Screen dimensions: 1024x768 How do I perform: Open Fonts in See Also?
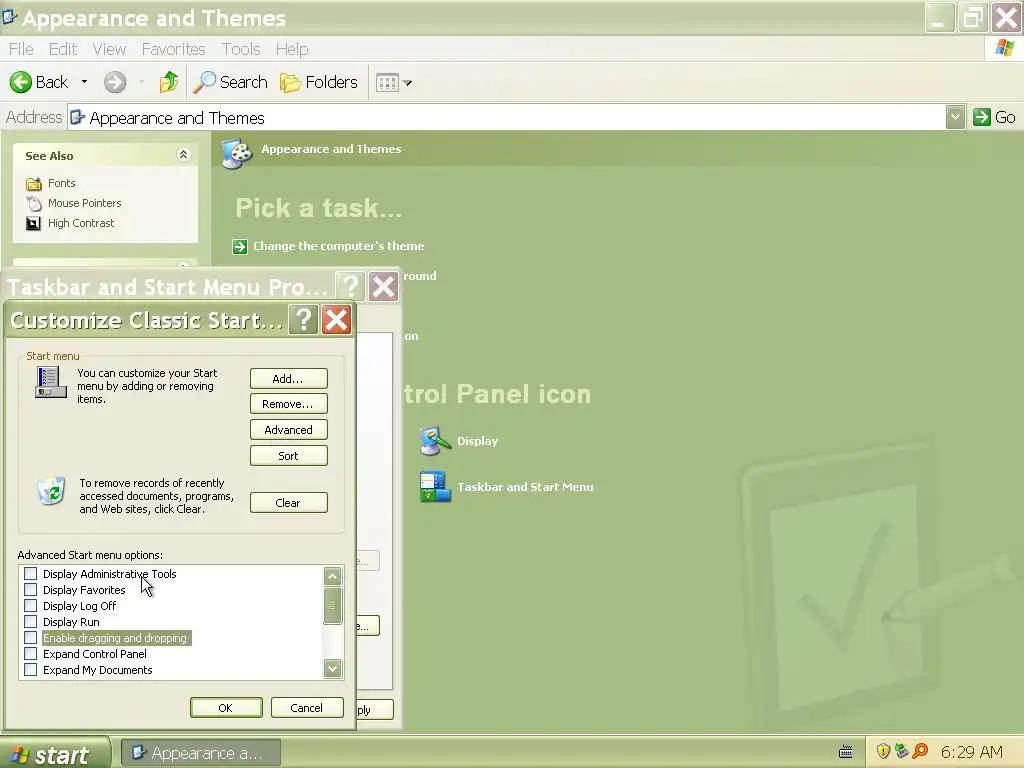coord(61,184)
